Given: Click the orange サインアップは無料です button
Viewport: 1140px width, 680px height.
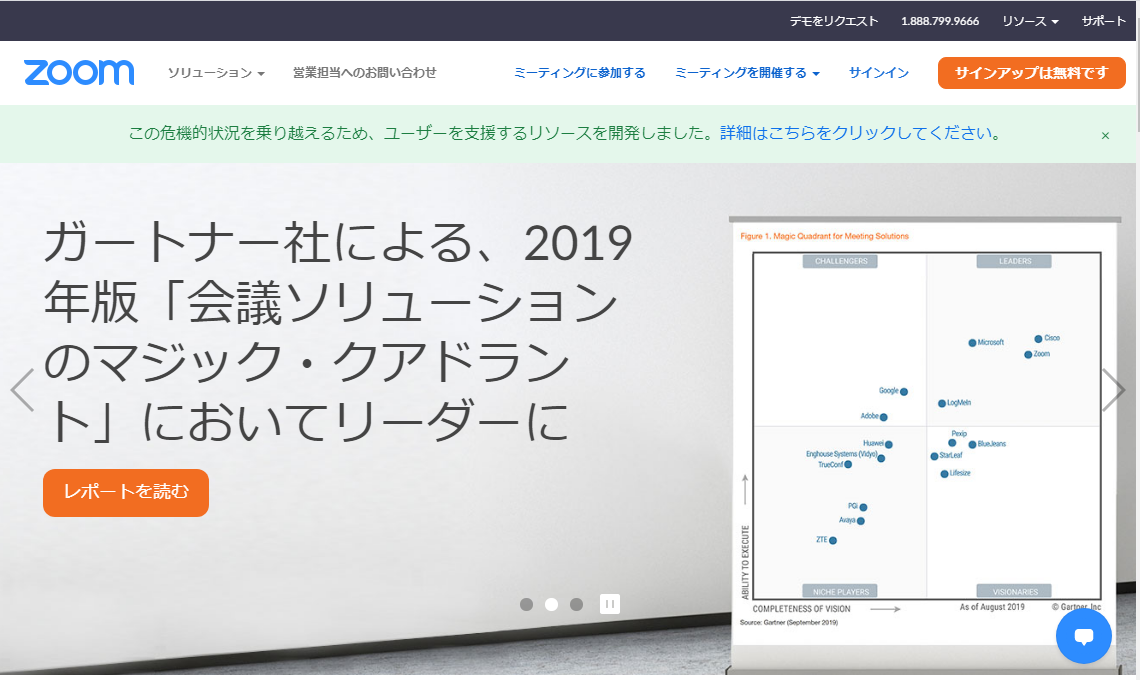Looking at the screenshot, I should [1031, 73].
